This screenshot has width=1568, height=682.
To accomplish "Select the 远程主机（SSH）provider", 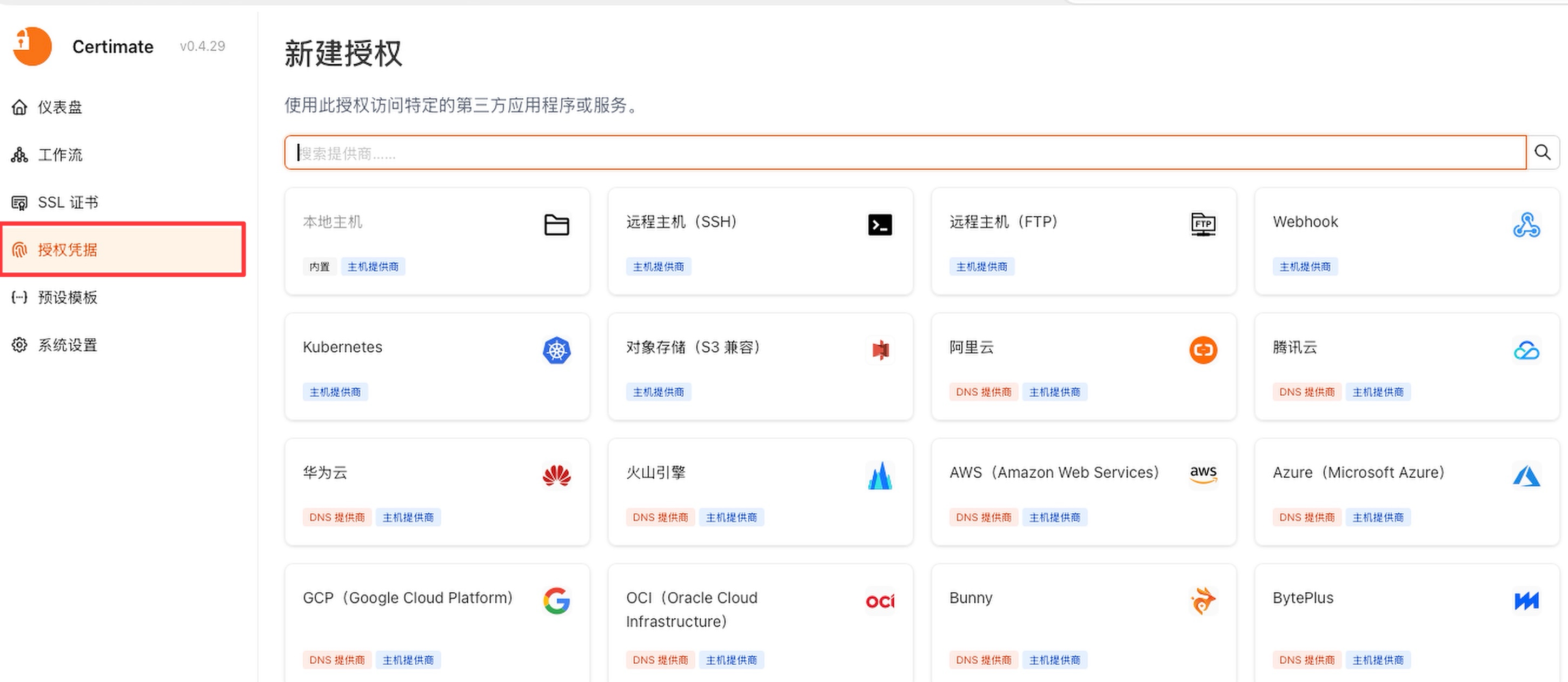I will (x=760, y=242).
